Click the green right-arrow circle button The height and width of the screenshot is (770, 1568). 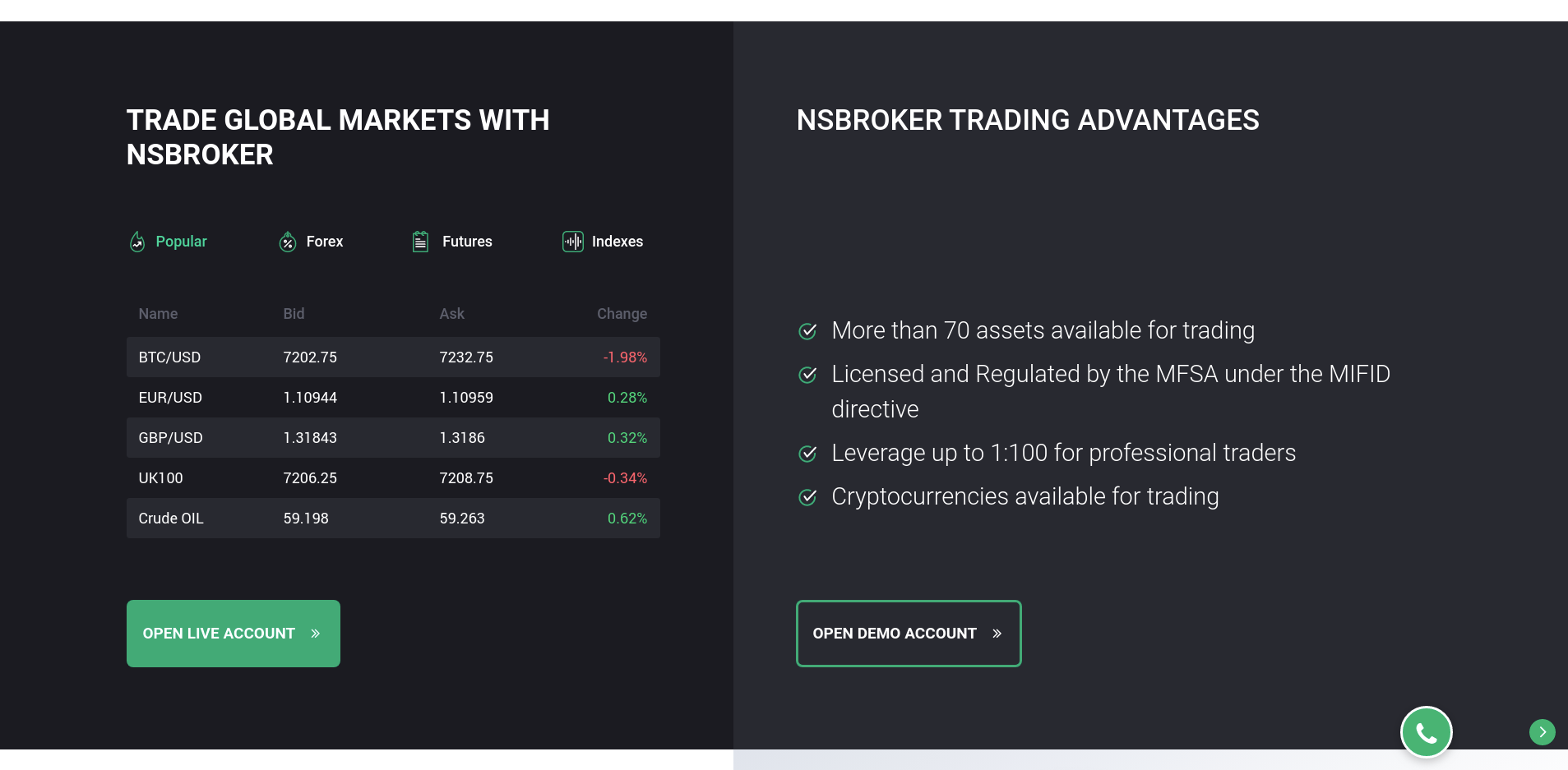click(1543, 732)
